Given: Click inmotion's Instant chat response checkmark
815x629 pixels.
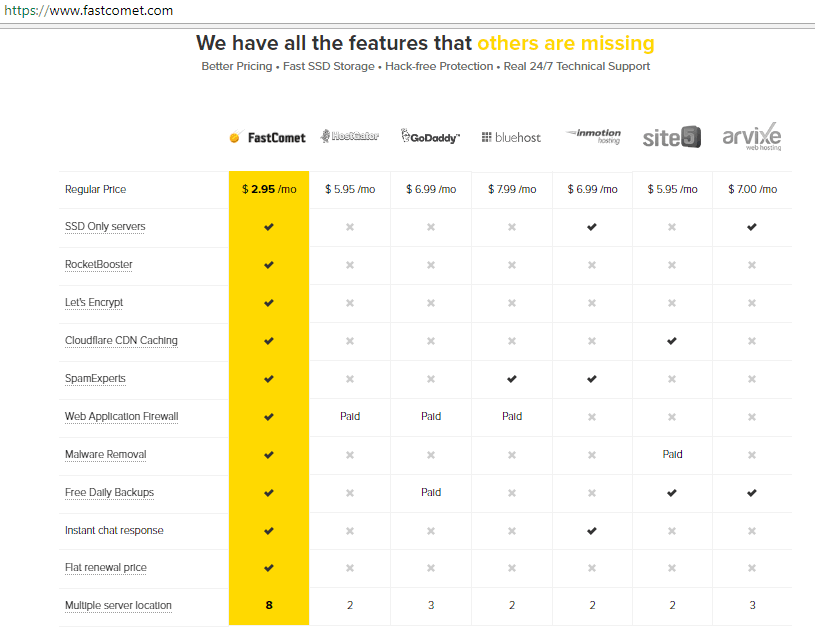Looking at the screenshot, I should coord(591,531).
